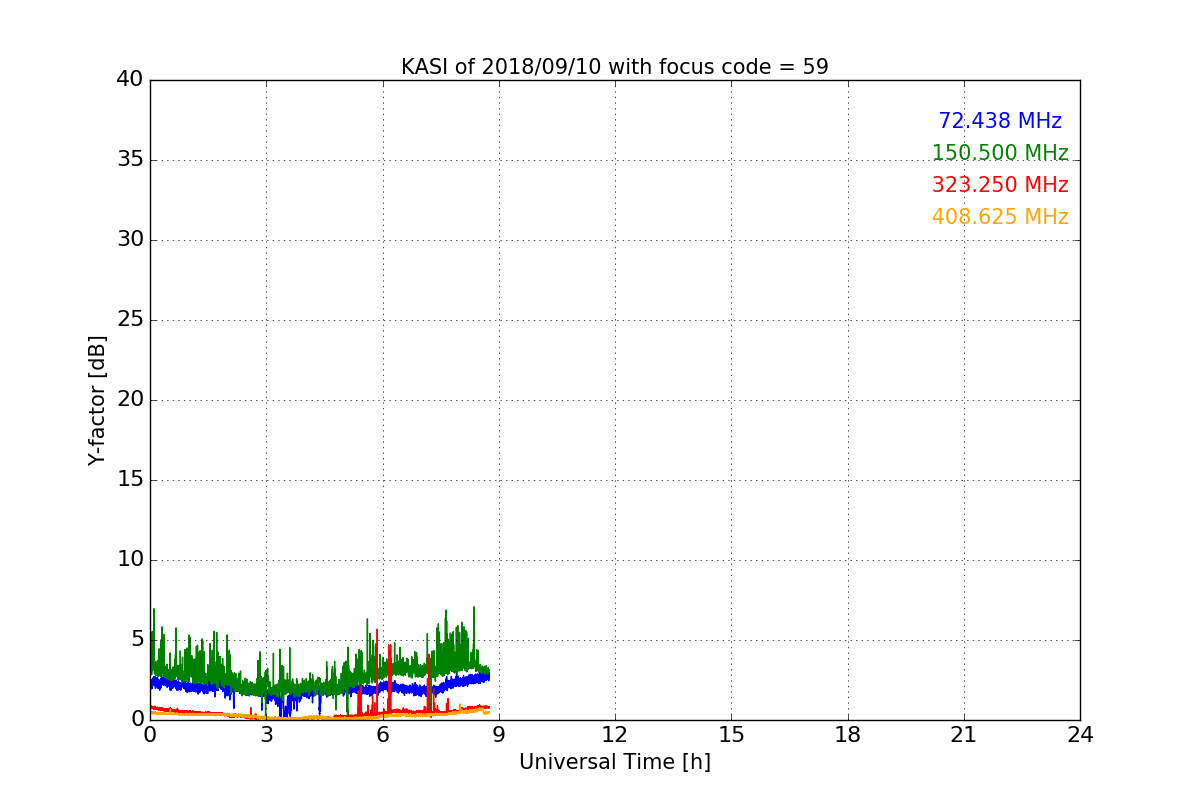Click the x-axis tick label 24
Image resolution: width=1200 pixels, height=800 pixels.
(x=1080, y=735)
